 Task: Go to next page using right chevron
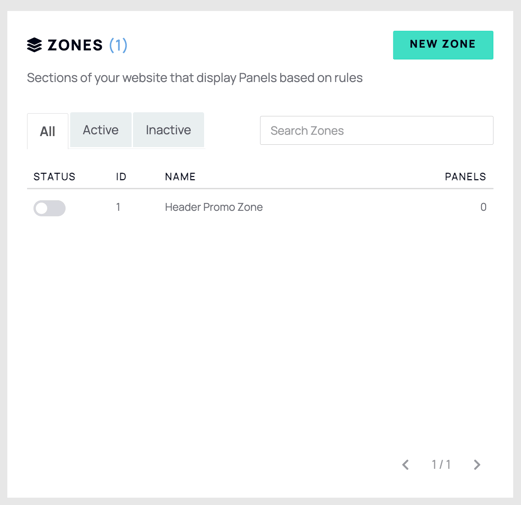(477, 464)
